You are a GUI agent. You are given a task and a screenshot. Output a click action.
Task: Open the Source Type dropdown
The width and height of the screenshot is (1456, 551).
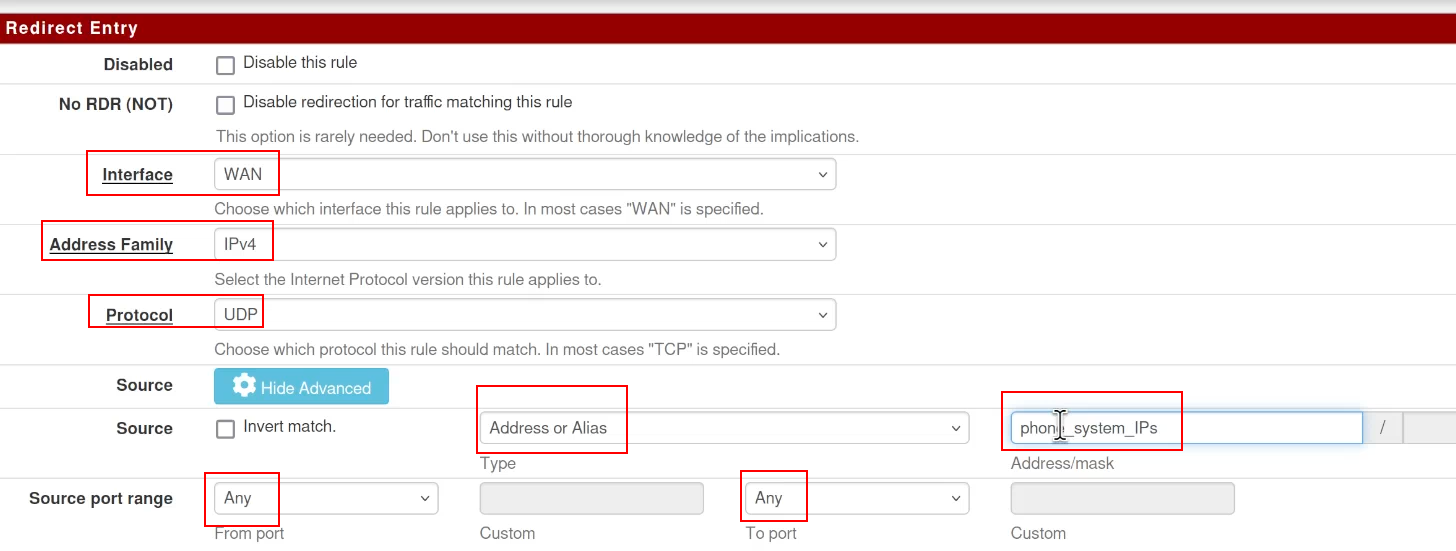pos(724,428)
